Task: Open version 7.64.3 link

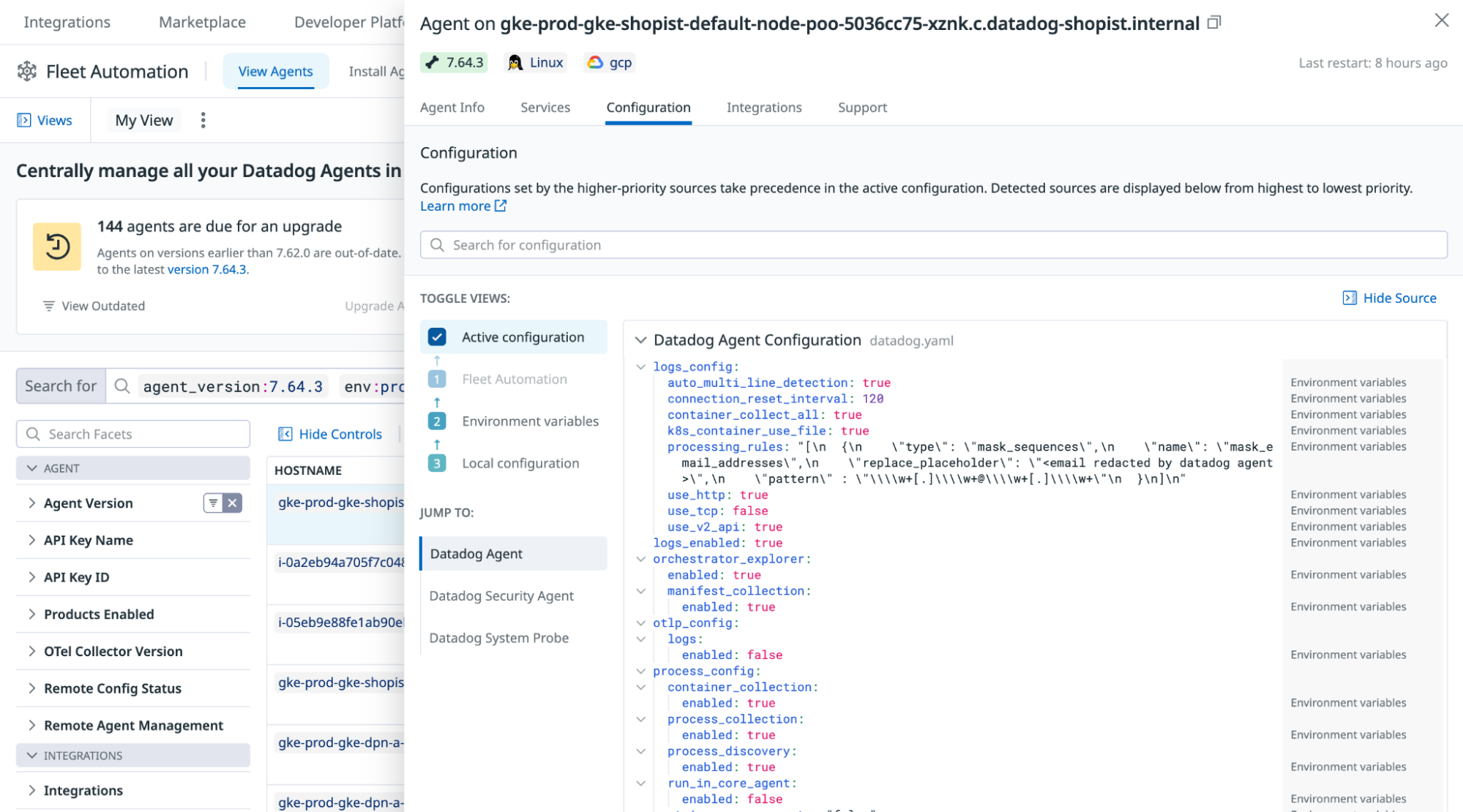Action: pyautogui.click(x=207, y=269)
